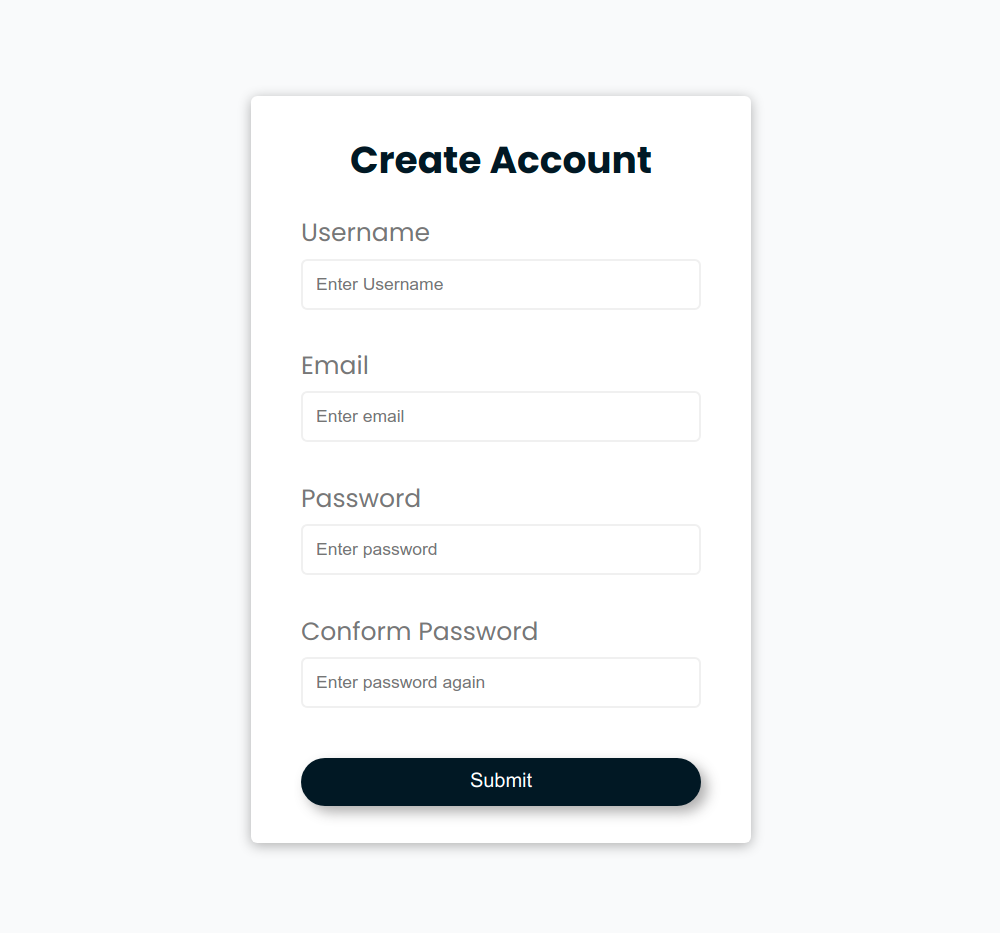Click the Password field label
This screenshot has height=933, width=1000.
click(360, 498)
